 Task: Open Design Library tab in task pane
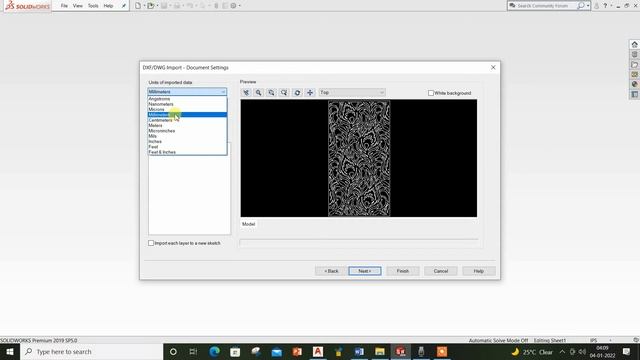point(634,54)
